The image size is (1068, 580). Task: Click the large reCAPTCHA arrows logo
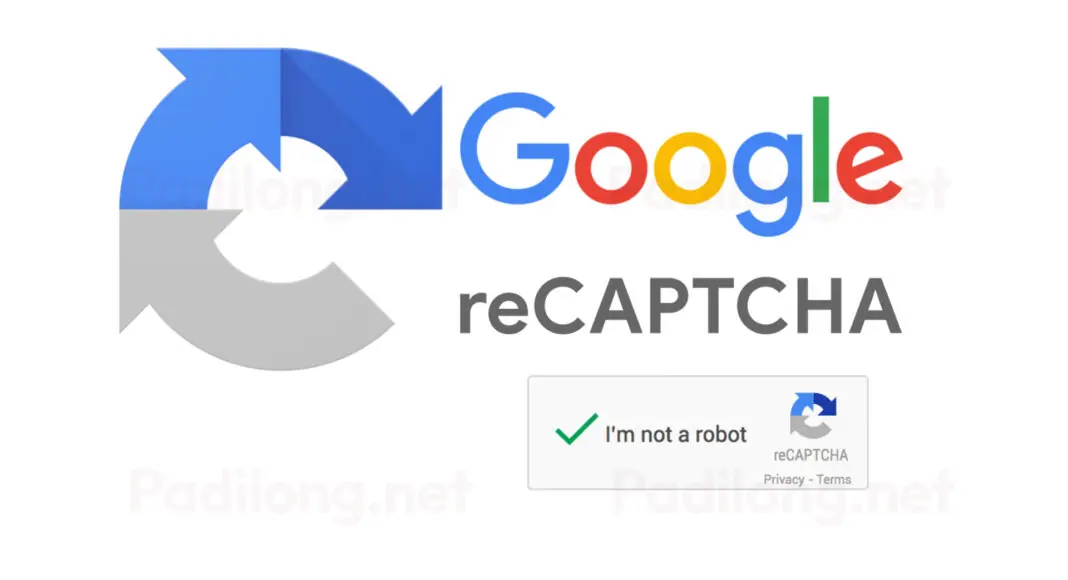click(x=281, y=209)
